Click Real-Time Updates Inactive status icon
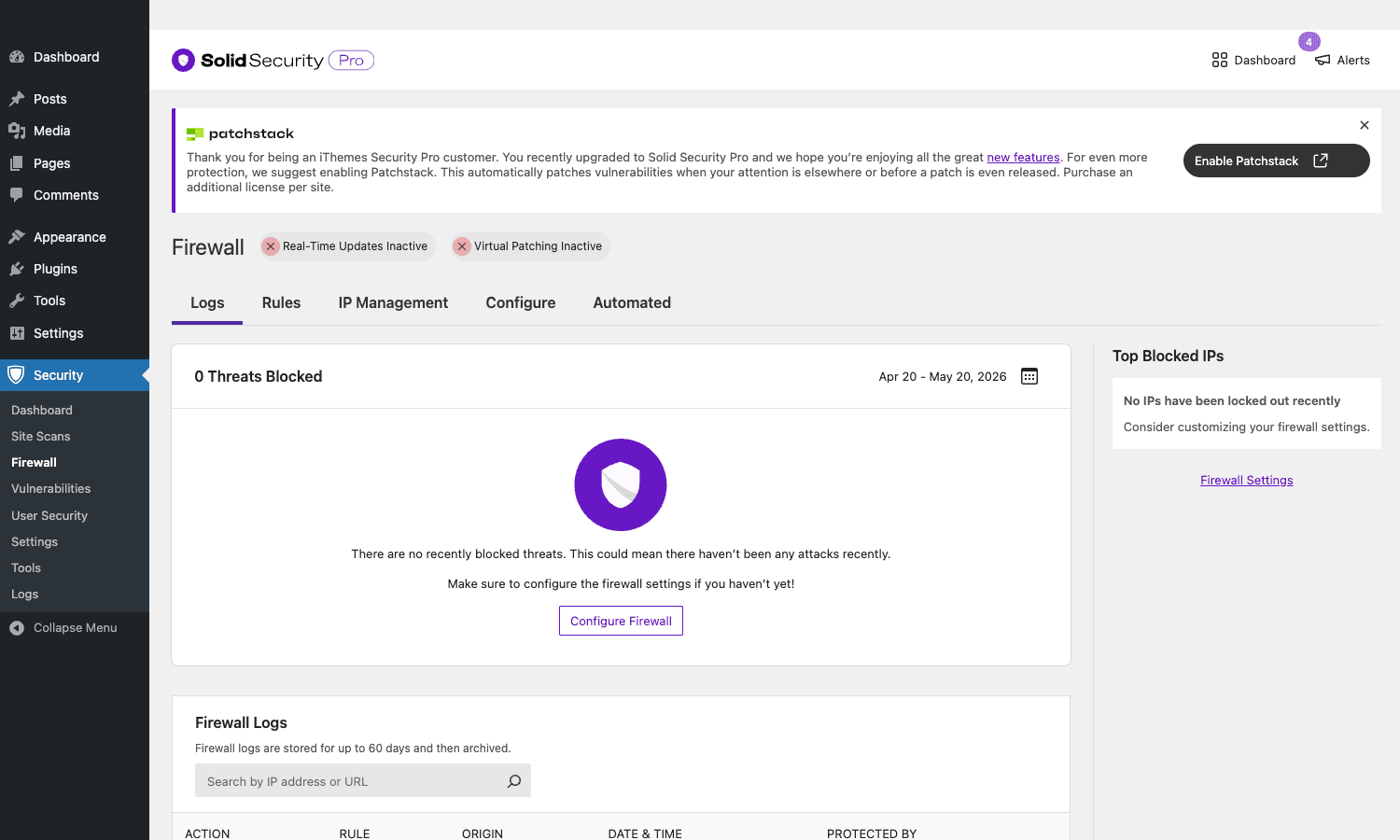 coord(271,246)
